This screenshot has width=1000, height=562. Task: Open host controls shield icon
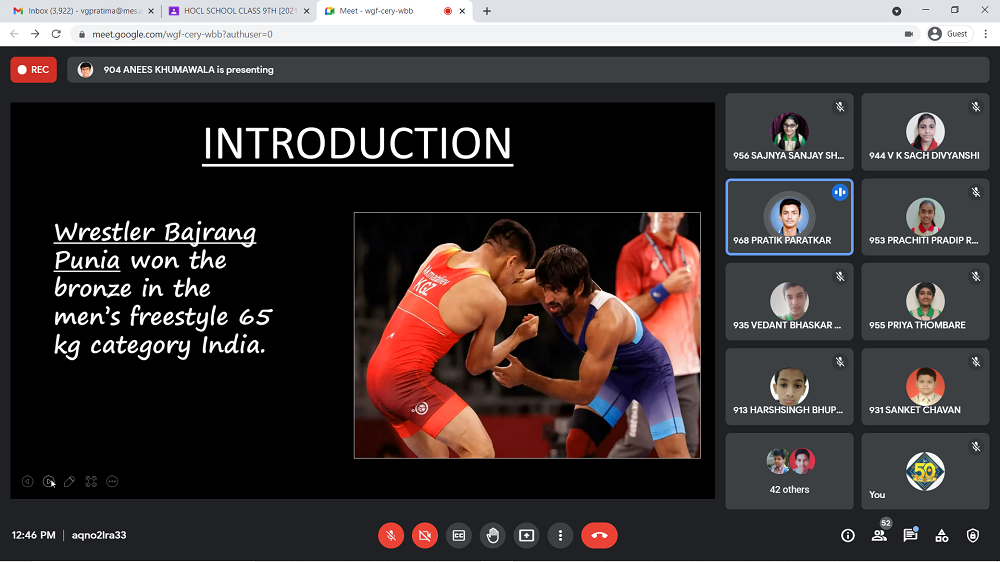tap(973, 536)
